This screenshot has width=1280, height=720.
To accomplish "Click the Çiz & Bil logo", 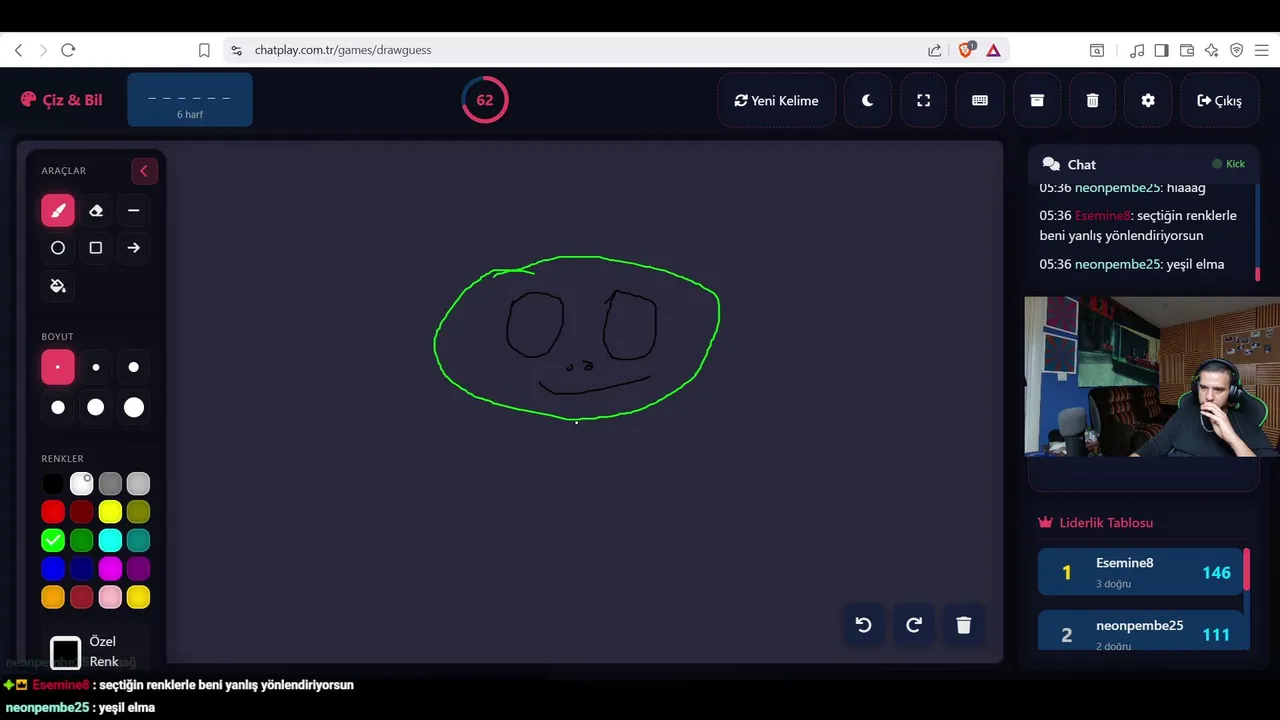I will coord(61,100).
